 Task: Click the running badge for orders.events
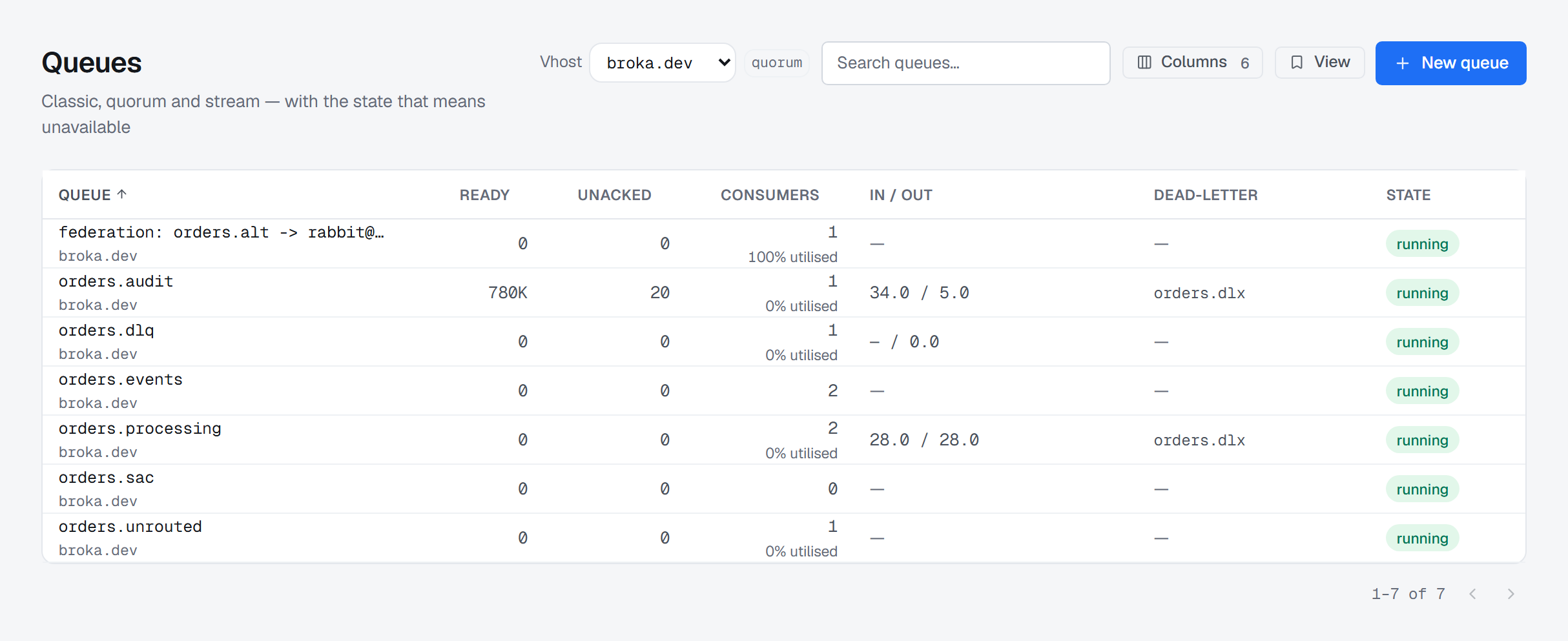pyautogui.click(x=1422, y=391)
